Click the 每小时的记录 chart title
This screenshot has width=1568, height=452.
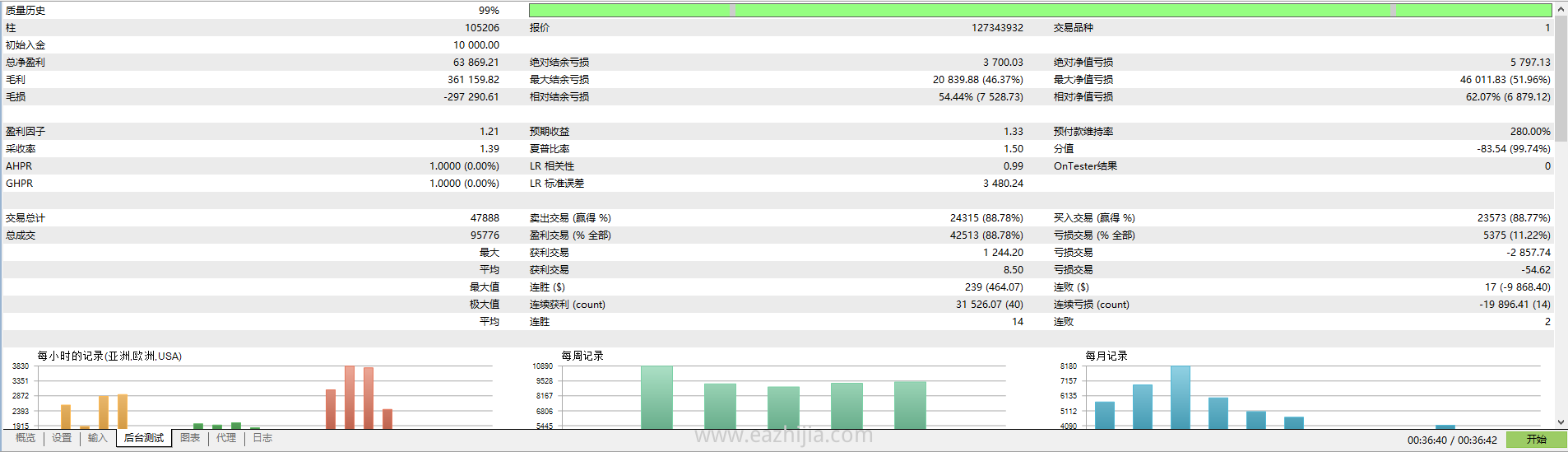point(109,356)
